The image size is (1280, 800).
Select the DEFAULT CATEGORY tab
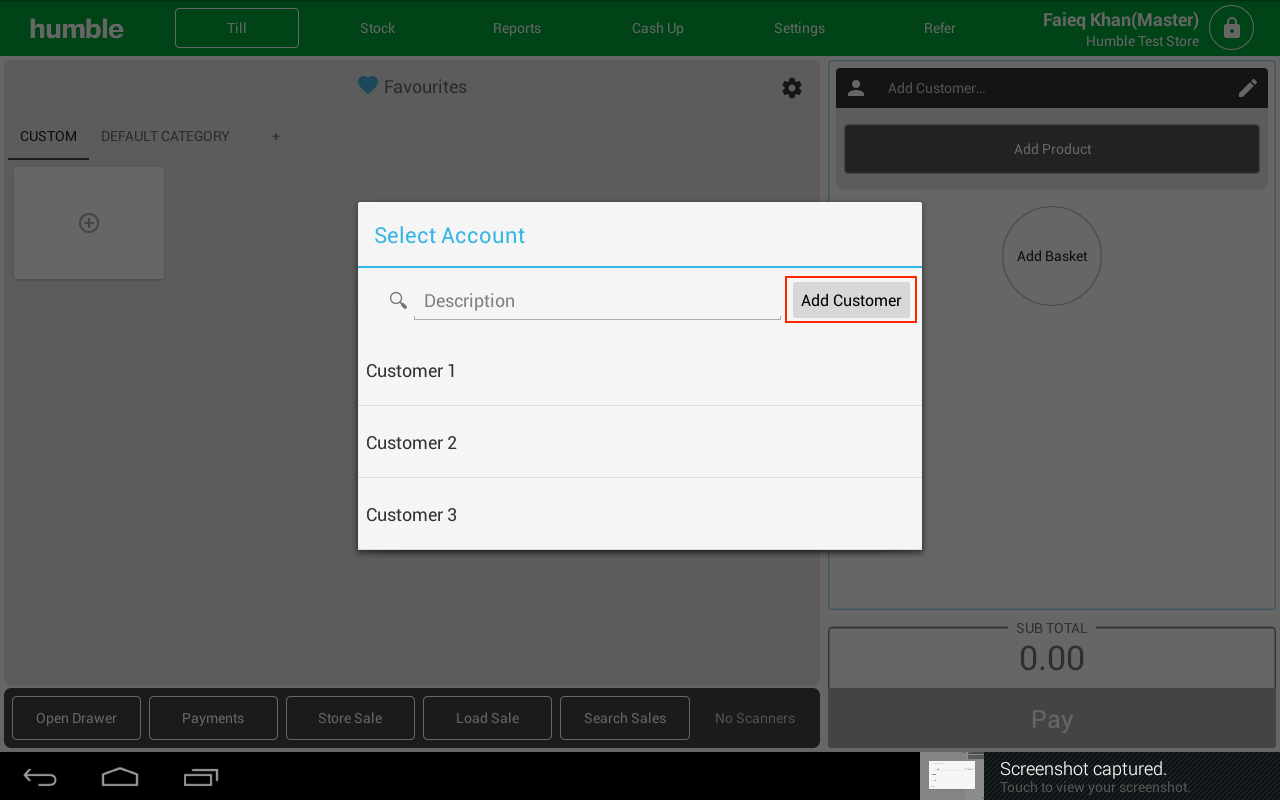pyautogui.click(x=165, y=136)
